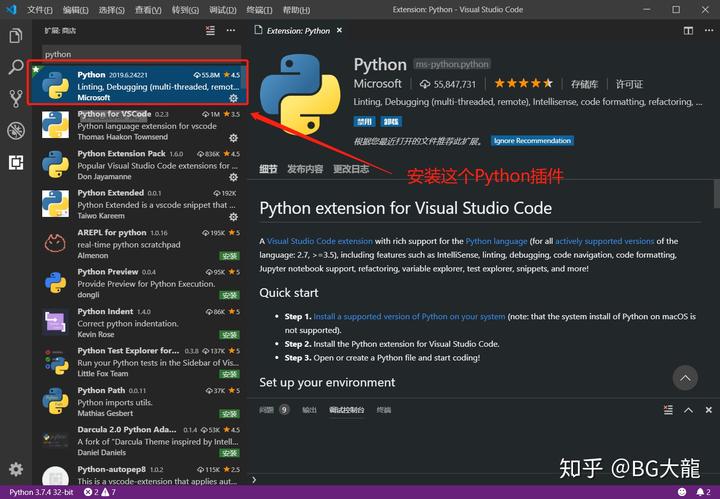Click the gear icon for Python Extended

pos(233,216)
